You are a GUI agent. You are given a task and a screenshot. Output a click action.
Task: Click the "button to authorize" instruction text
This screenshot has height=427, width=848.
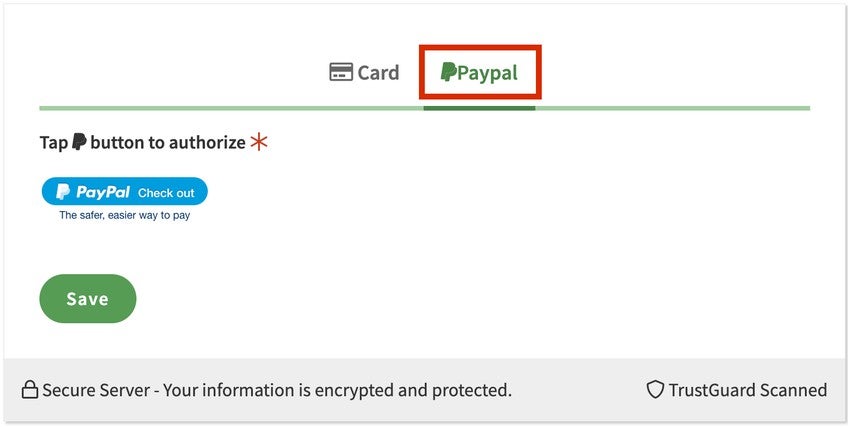167,142
